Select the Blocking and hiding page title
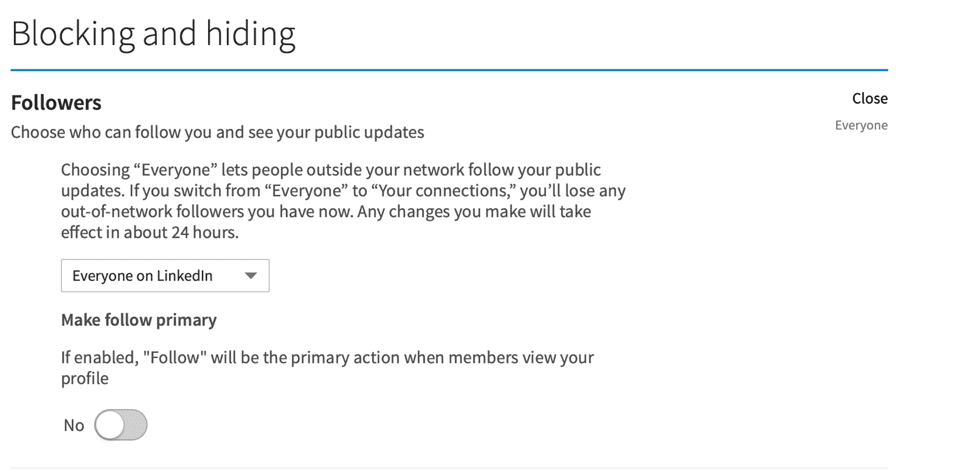 pyautogui.click(x=153, y=34)
